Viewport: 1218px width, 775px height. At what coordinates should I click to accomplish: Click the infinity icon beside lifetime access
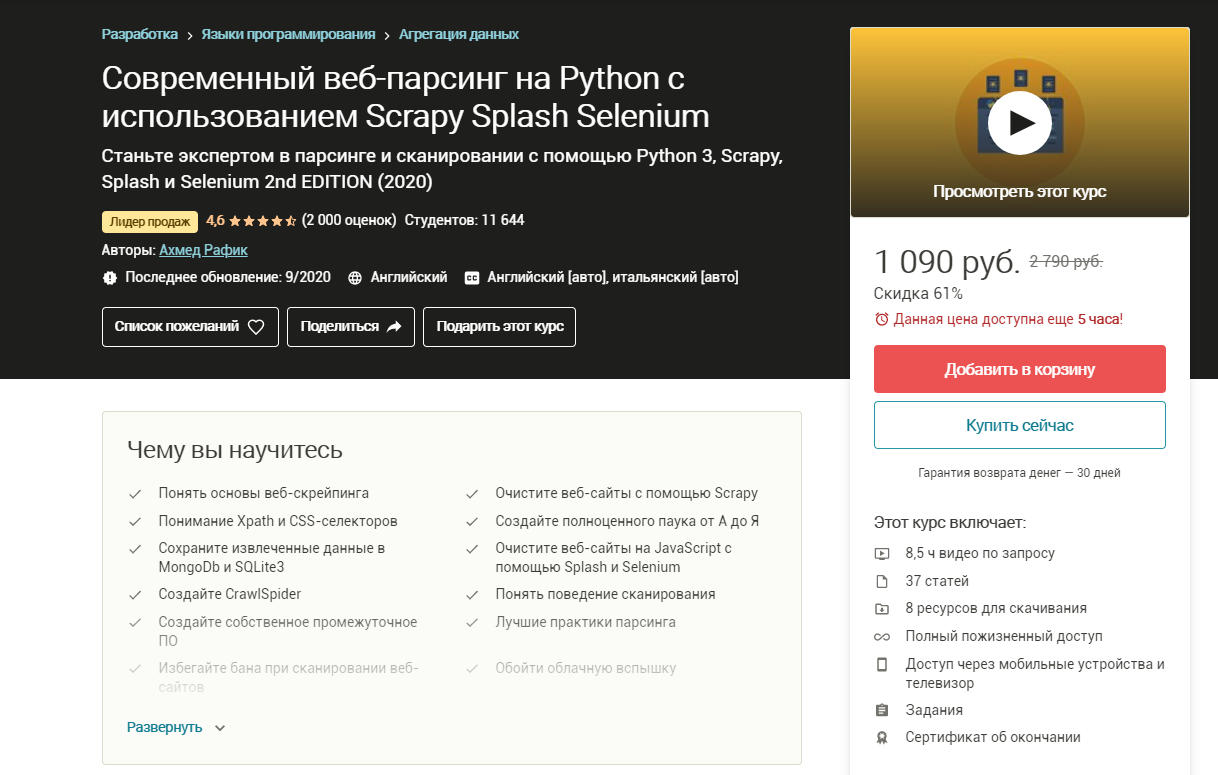[881, 636]
